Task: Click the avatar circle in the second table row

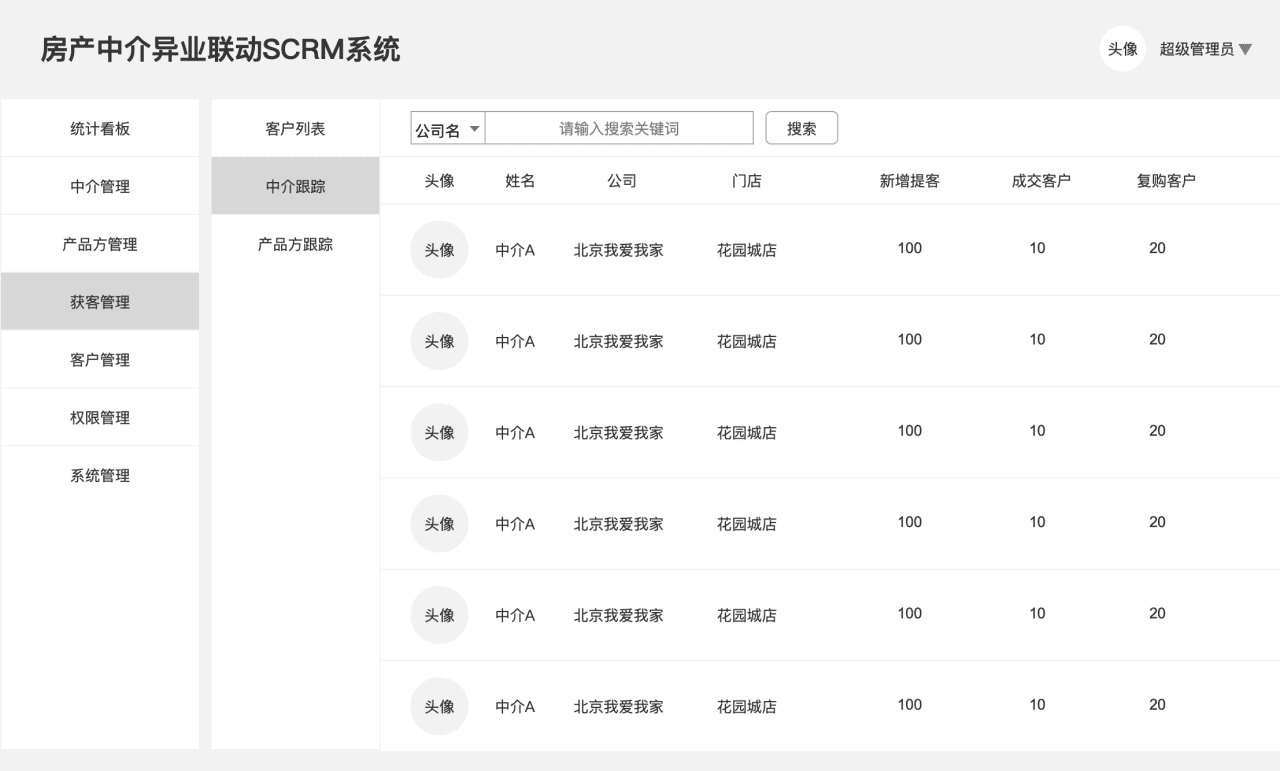Action: pyautogui.click(x=439, y=341)
